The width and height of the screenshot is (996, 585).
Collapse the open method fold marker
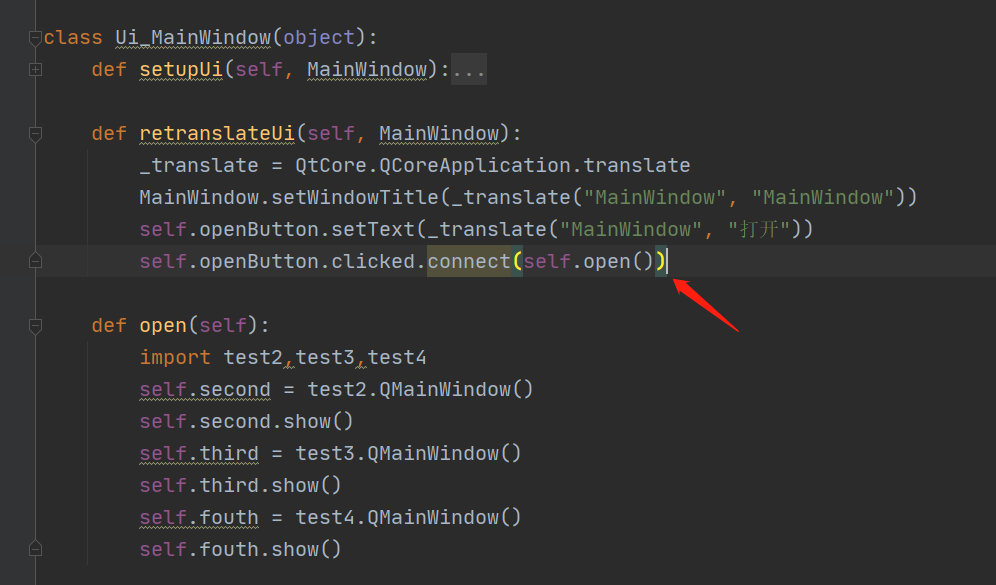pos(36,326)
